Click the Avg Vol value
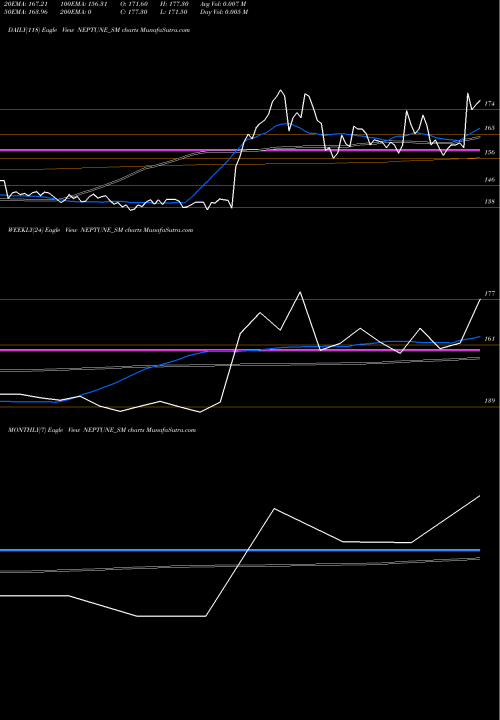500x720 pixels. pyautogui.click(x=224, y=4)
